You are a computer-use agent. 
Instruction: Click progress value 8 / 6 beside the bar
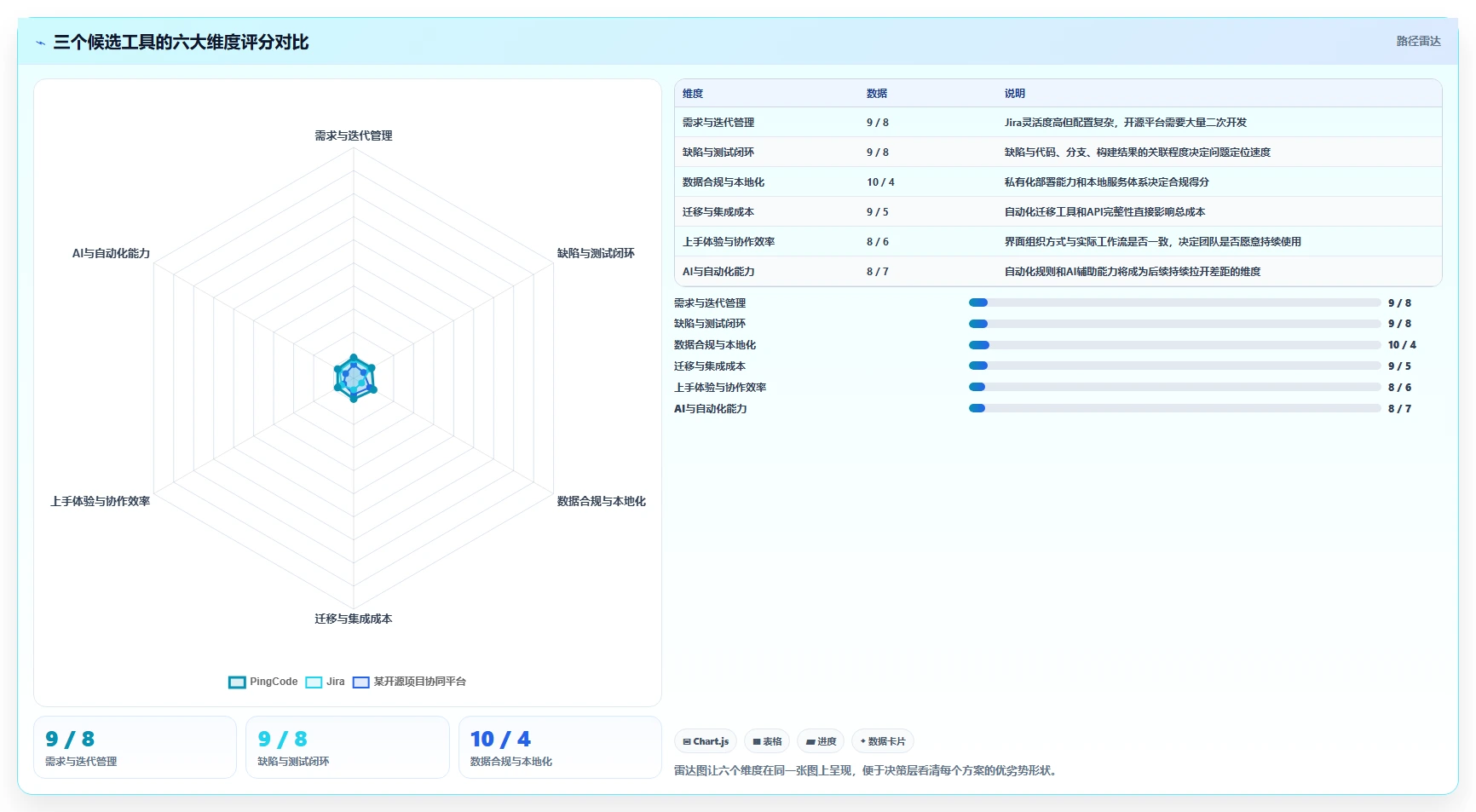coord(1399,388)
